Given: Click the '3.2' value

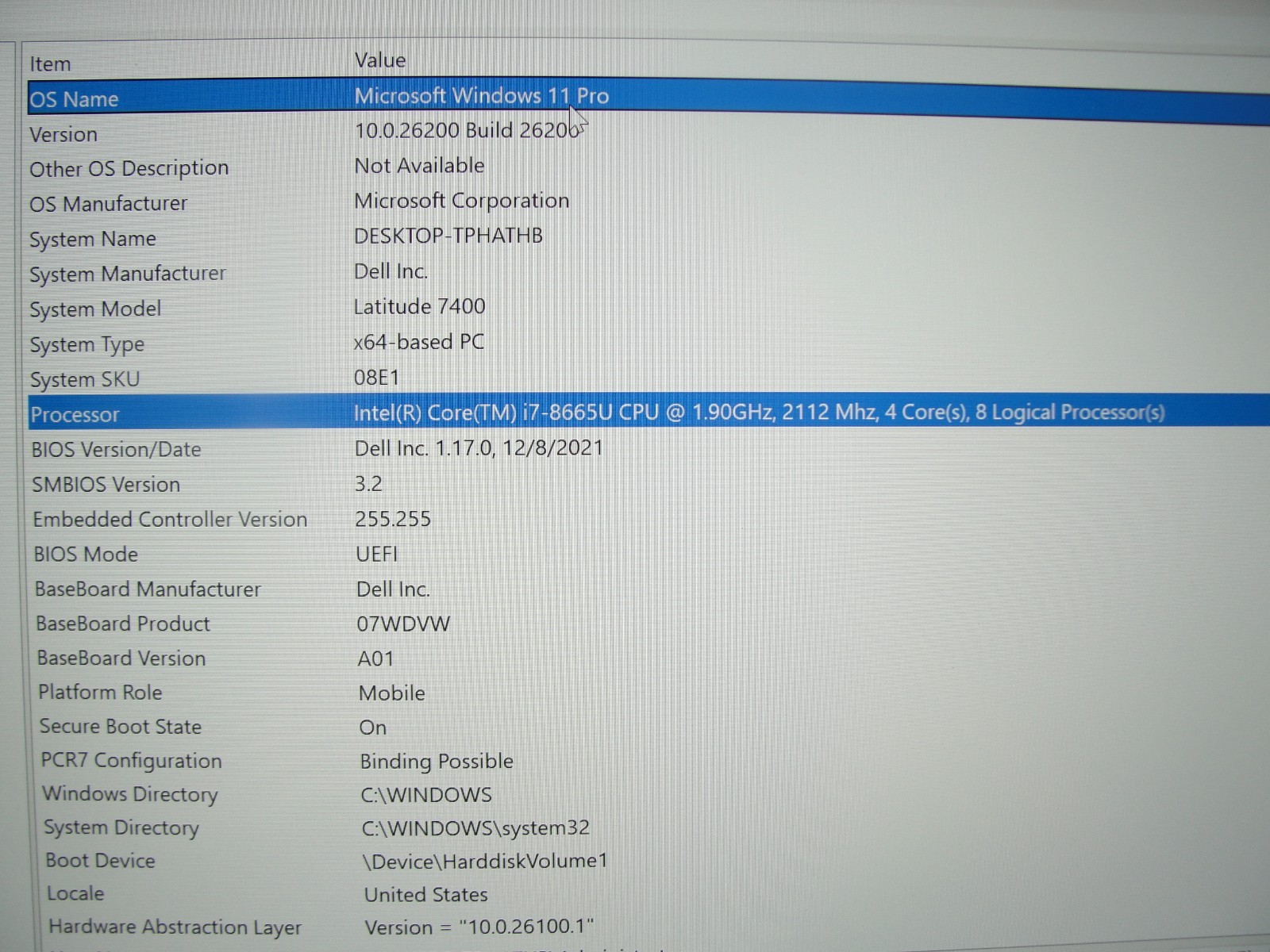Looking at the screenshot, I should pos(368,484).
